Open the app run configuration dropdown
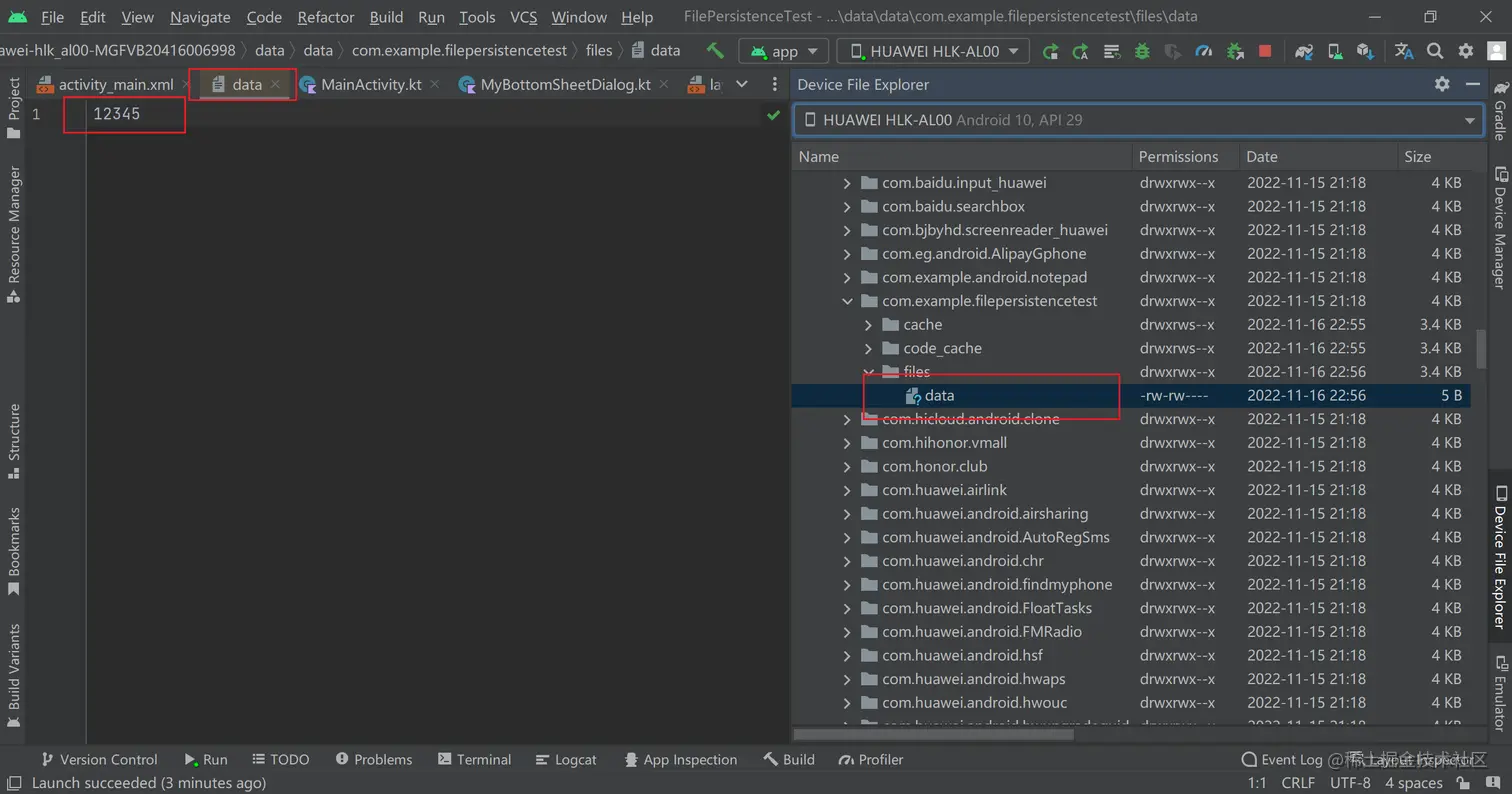1512x794 pixels. pyautogui.click(x=784, y=52)
